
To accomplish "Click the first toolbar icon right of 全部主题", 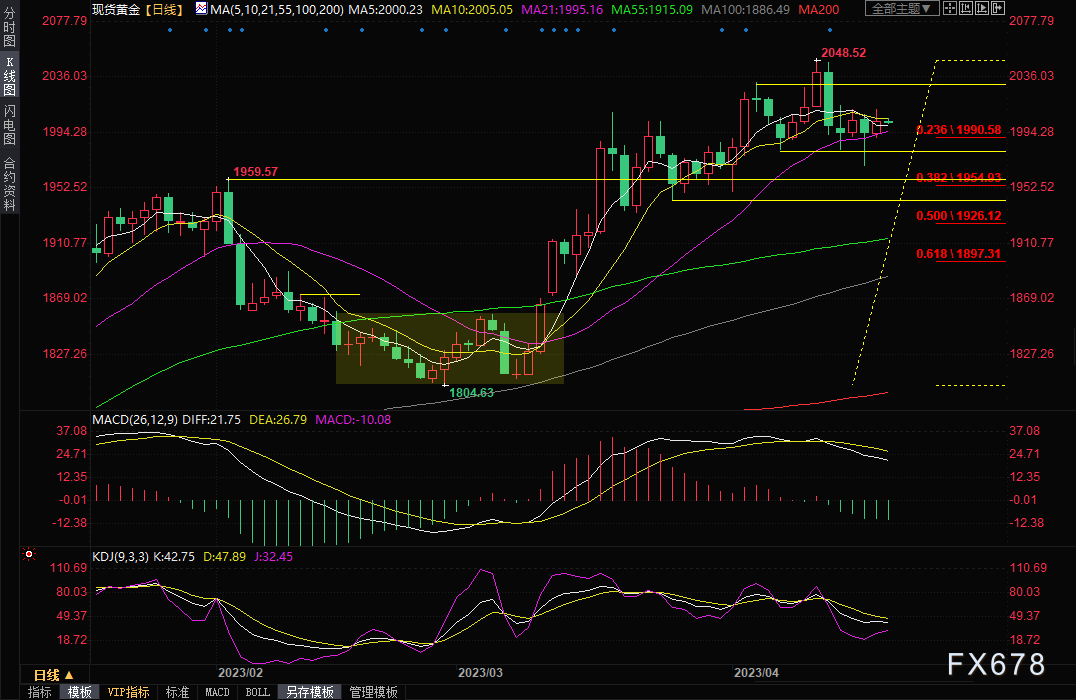I will [x=952, y=9].
